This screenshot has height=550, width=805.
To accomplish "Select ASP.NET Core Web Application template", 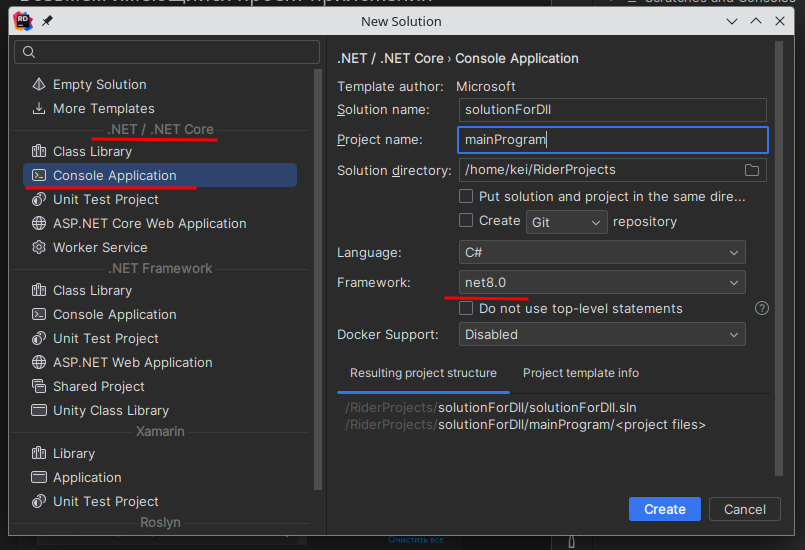I will (x=149, y=224).
